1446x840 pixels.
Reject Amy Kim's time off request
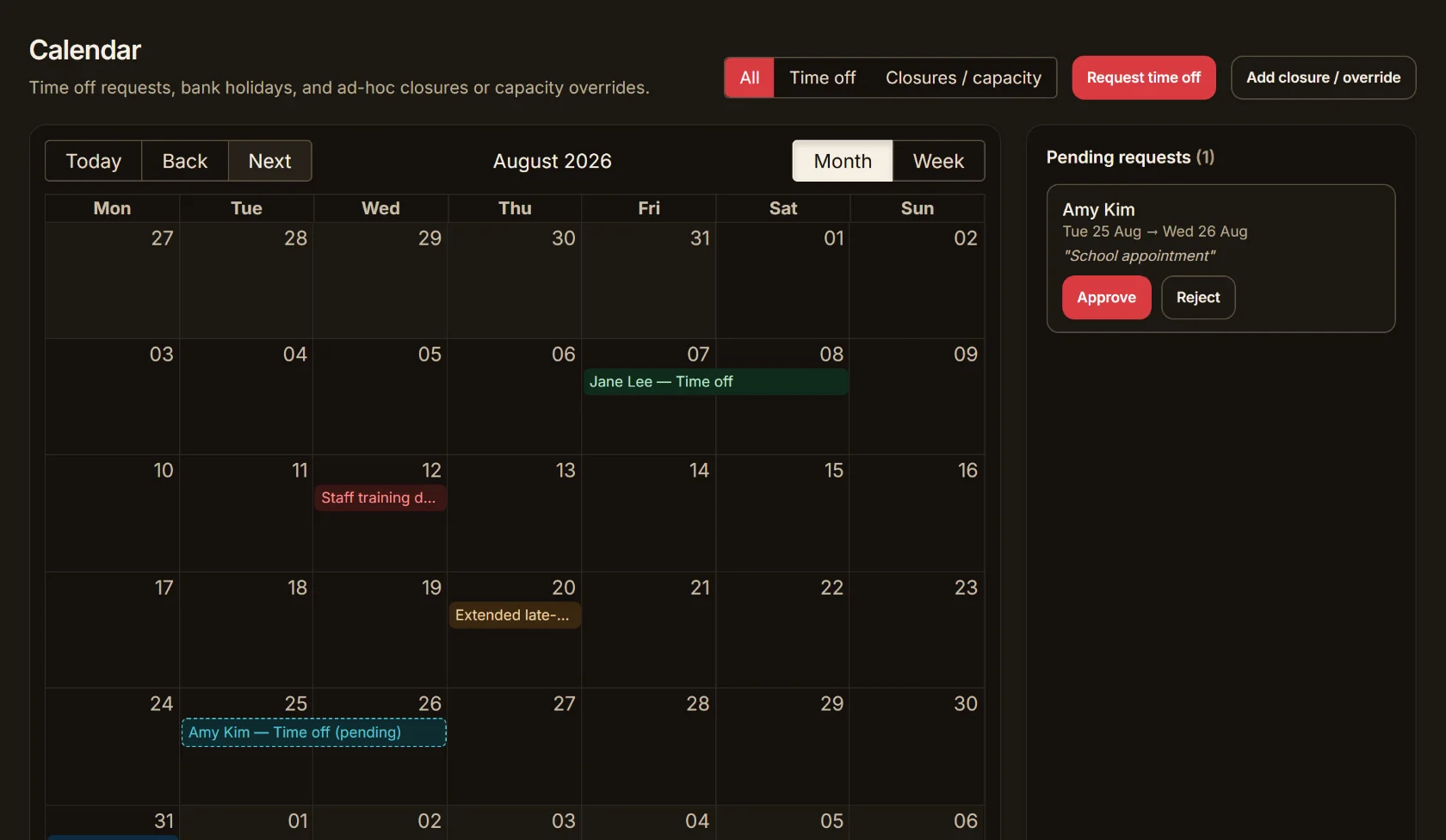pyautogui.click(x=1198, y=298)
